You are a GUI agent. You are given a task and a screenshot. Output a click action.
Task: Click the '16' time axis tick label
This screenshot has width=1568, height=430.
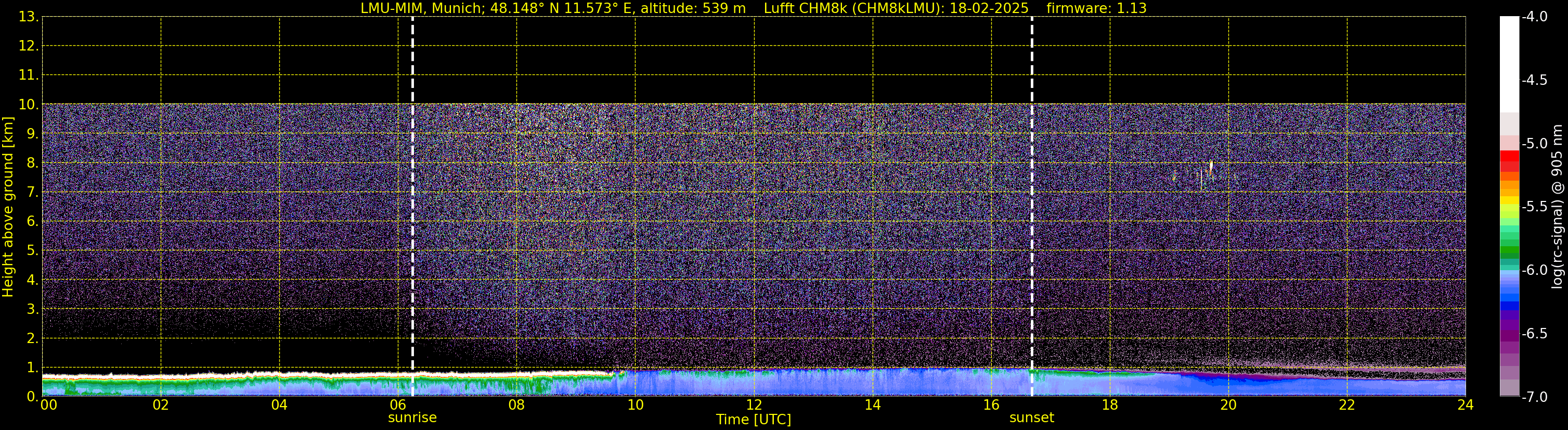(x=992, y=405)
